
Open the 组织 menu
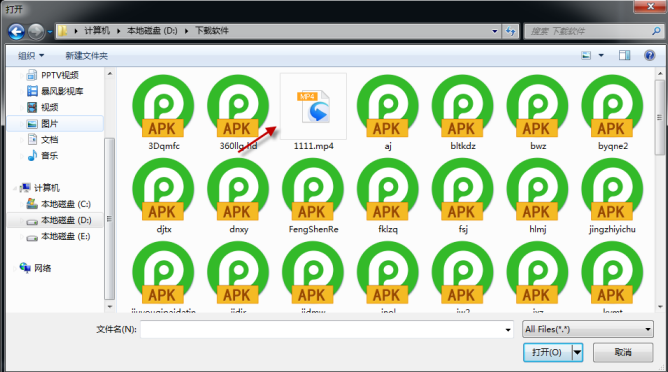31,56
